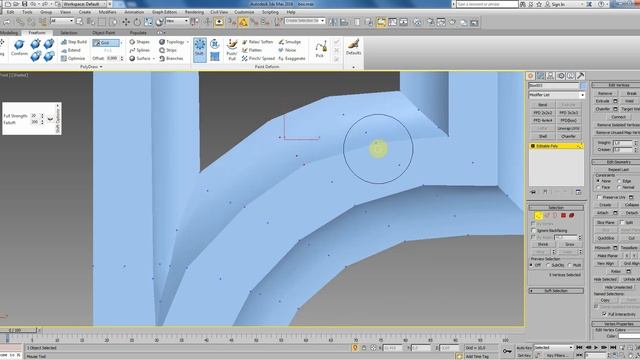
Task: Activate the Push/Pull deform brush
Action: pos(232,49)
